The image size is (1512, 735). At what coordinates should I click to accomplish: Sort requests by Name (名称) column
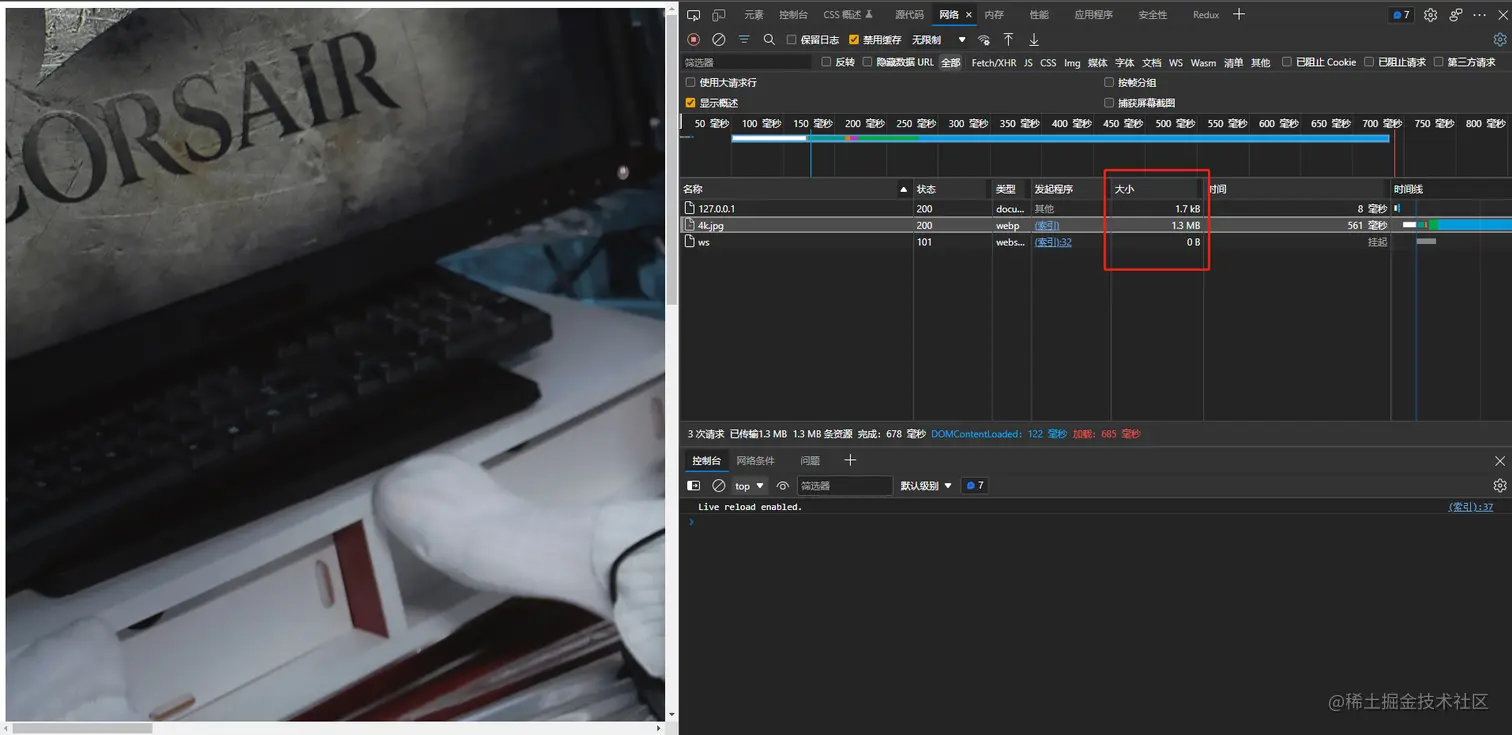click(796, 189)
